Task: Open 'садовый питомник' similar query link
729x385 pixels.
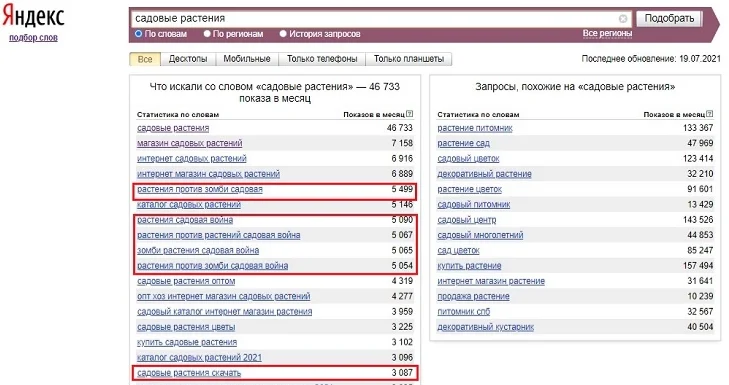Action: (x=474, y=205)
